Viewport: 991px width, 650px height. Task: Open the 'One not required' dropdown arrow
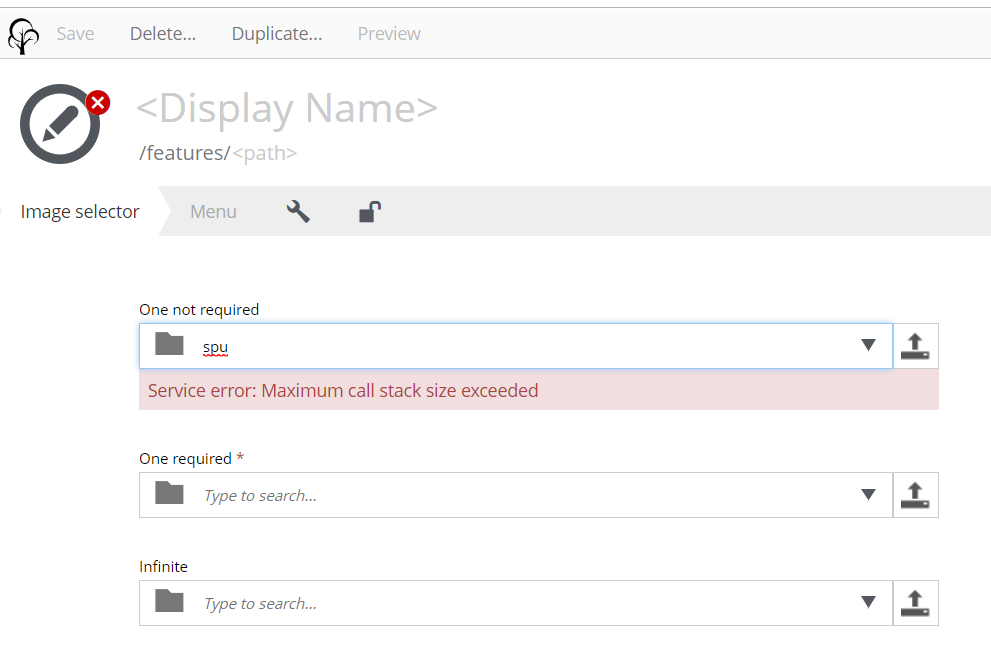867,345
